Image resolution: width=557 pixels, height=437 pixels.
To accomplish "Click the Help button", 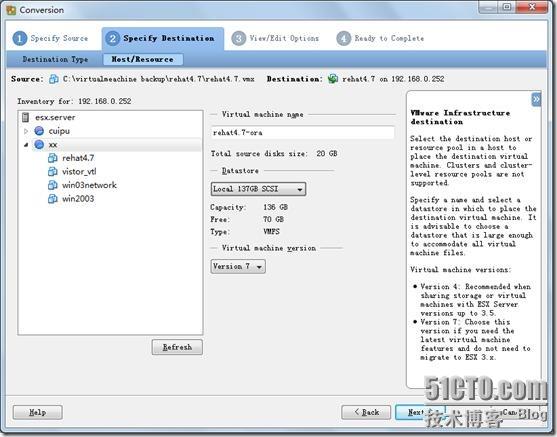I will click(38, 412).
